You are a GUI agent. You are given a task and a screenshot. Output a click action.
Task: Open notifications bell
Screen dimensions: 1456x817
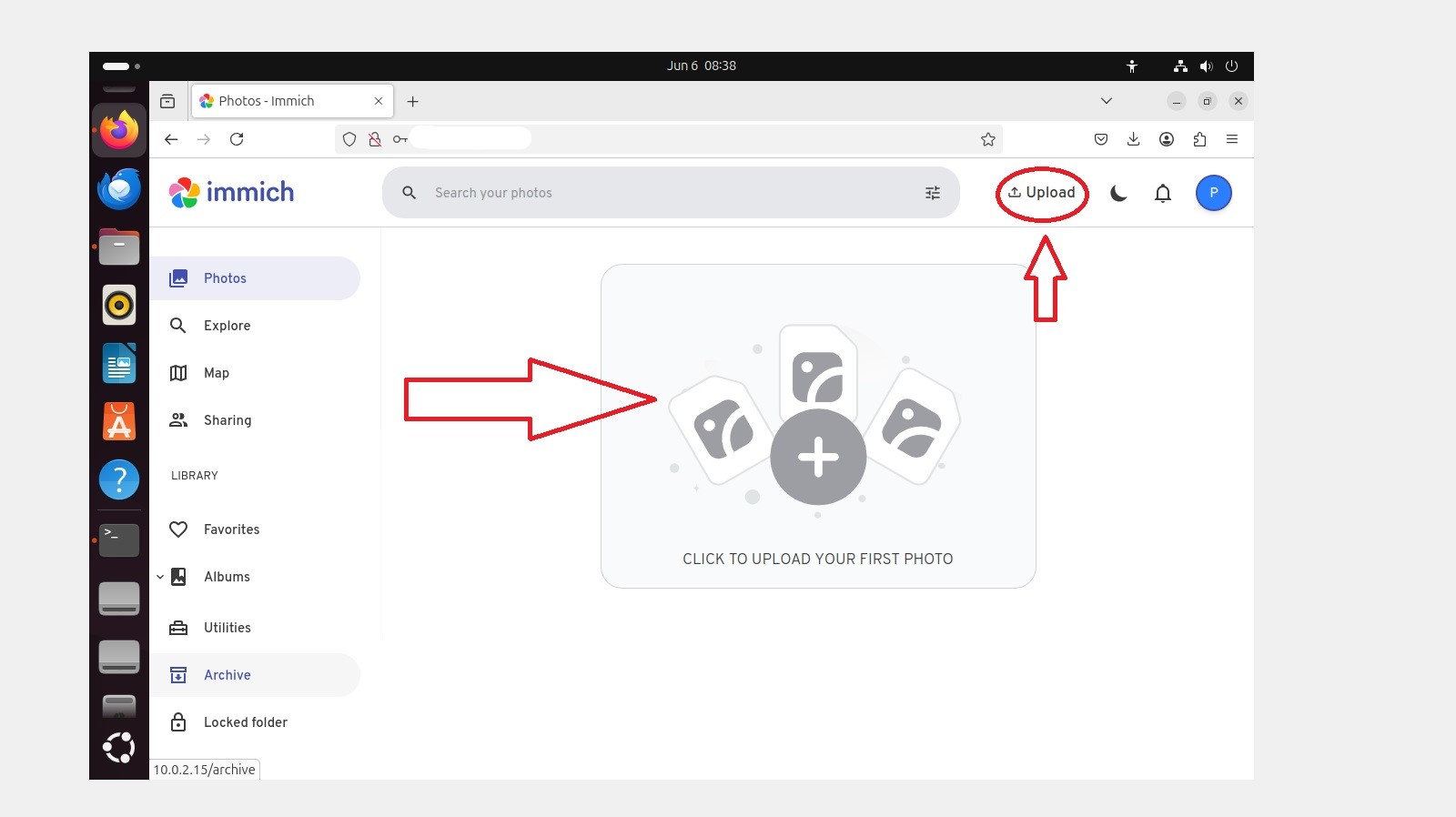1163,193
